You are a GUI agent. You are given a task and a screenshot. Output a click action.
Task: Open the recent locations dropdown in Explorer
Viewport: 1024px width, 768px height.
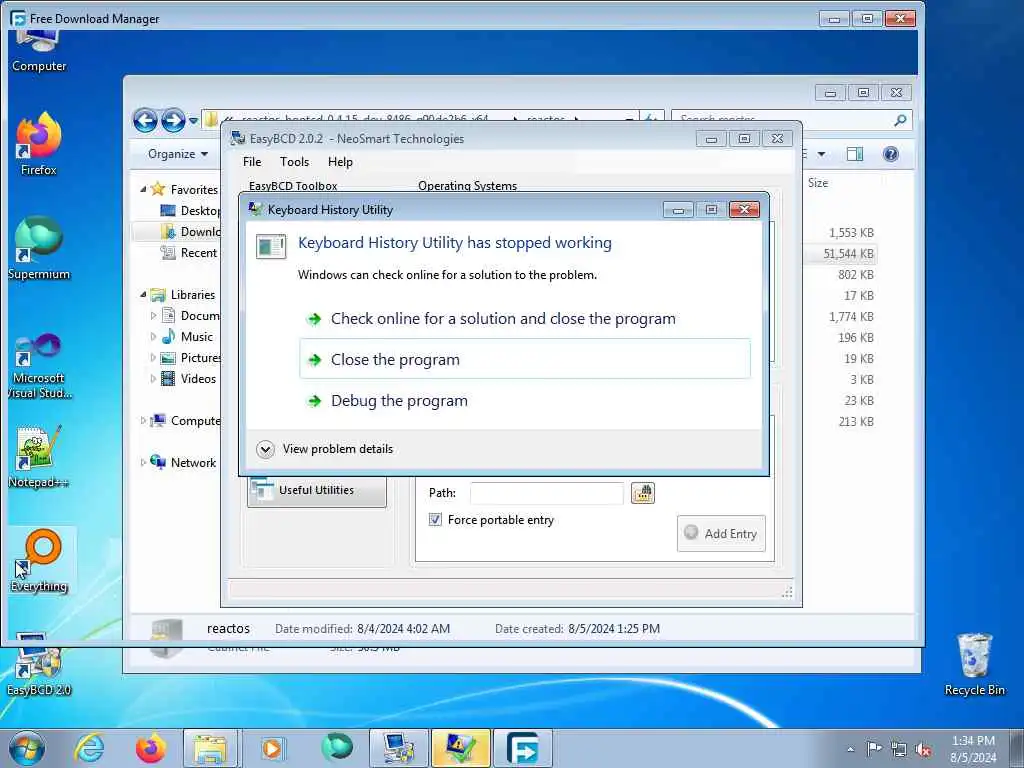pyautogui.click(x=193, y=121)
